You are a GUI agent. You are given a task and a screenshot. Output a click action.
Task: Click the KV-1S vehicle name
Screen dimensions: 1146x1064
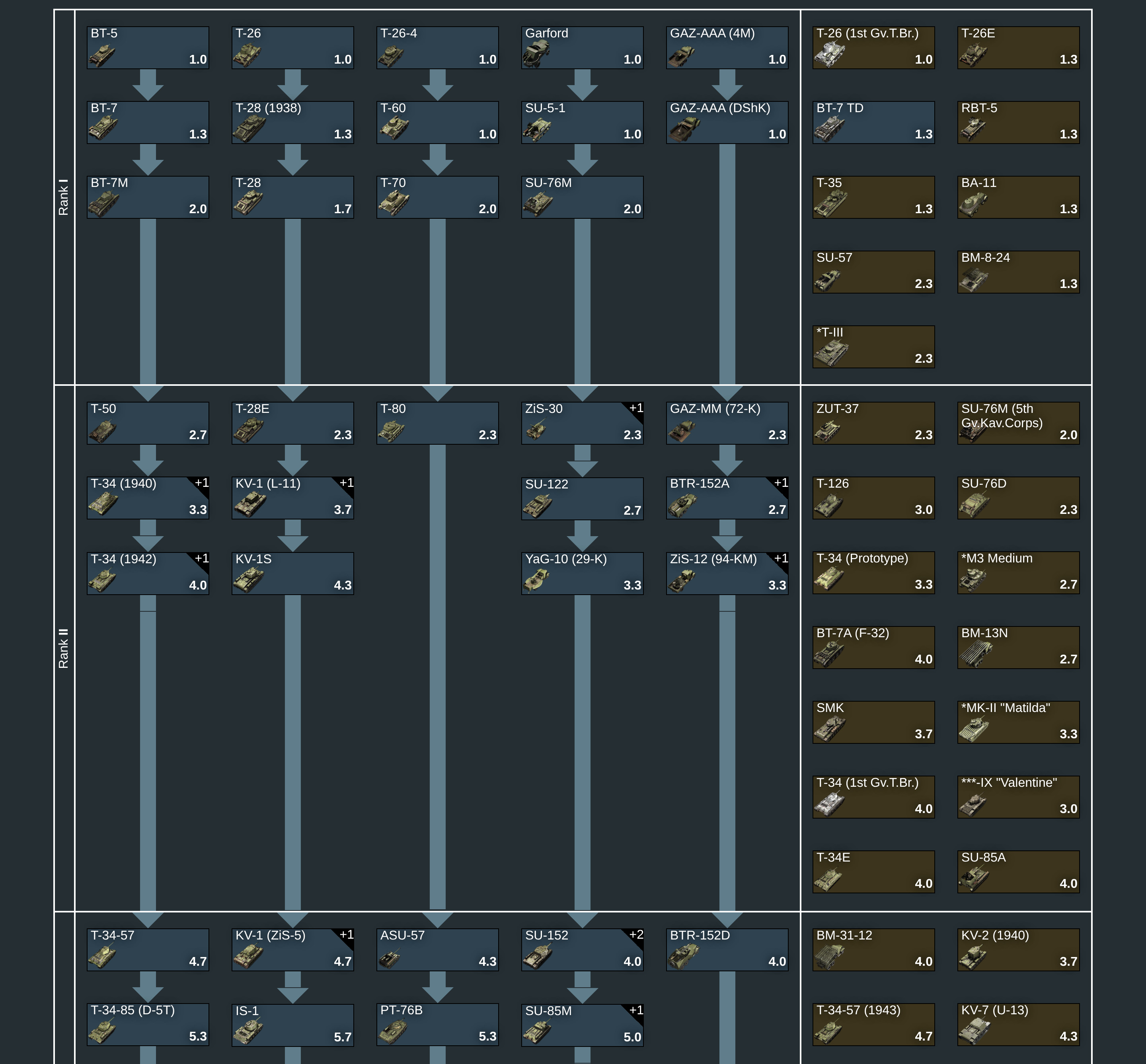click(253, 559)
